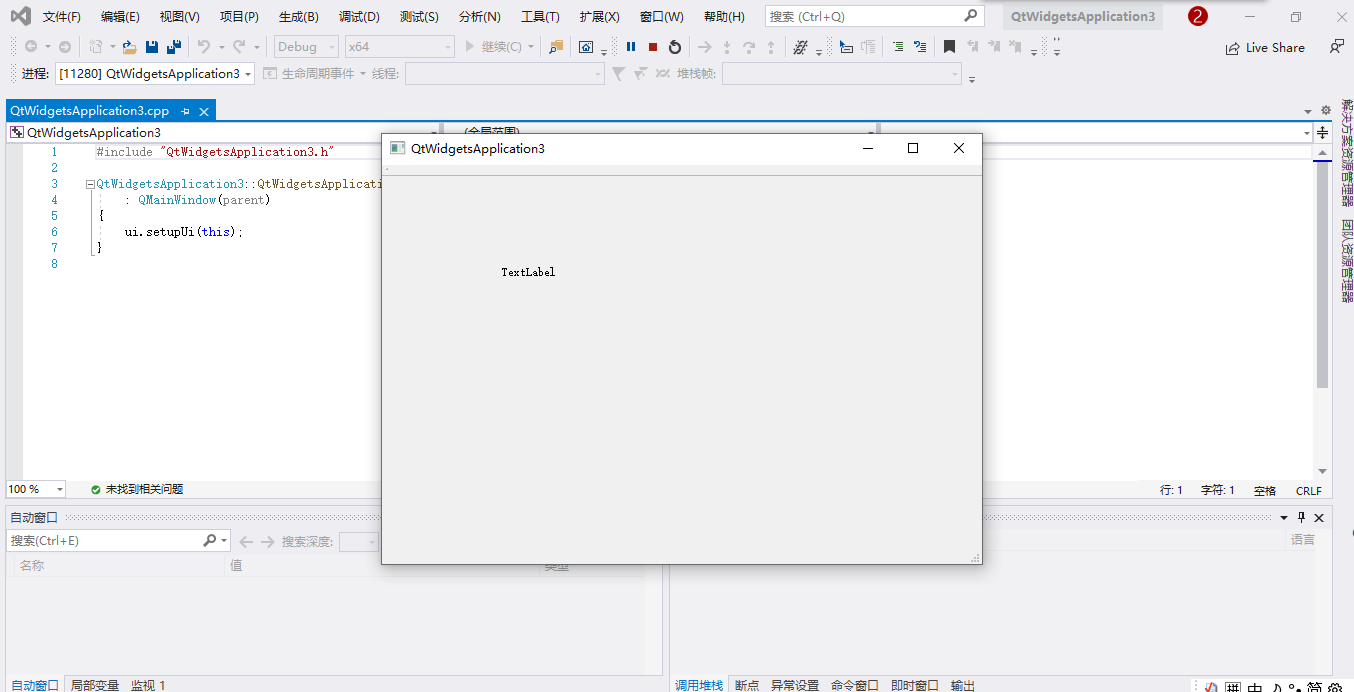Switch to the 监视 1 tab
1354x692 pixels.
coord(148,685)
